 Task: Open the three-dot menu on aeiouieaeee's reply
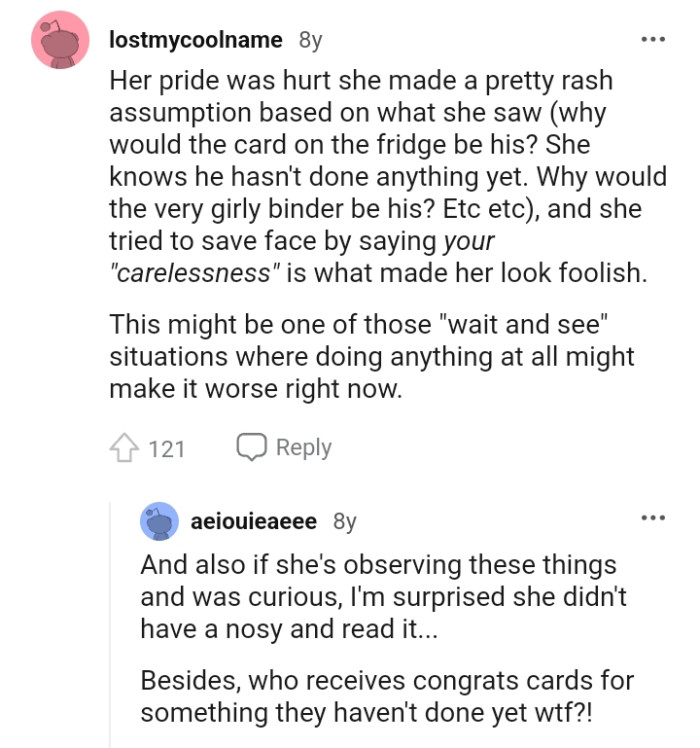652,518
